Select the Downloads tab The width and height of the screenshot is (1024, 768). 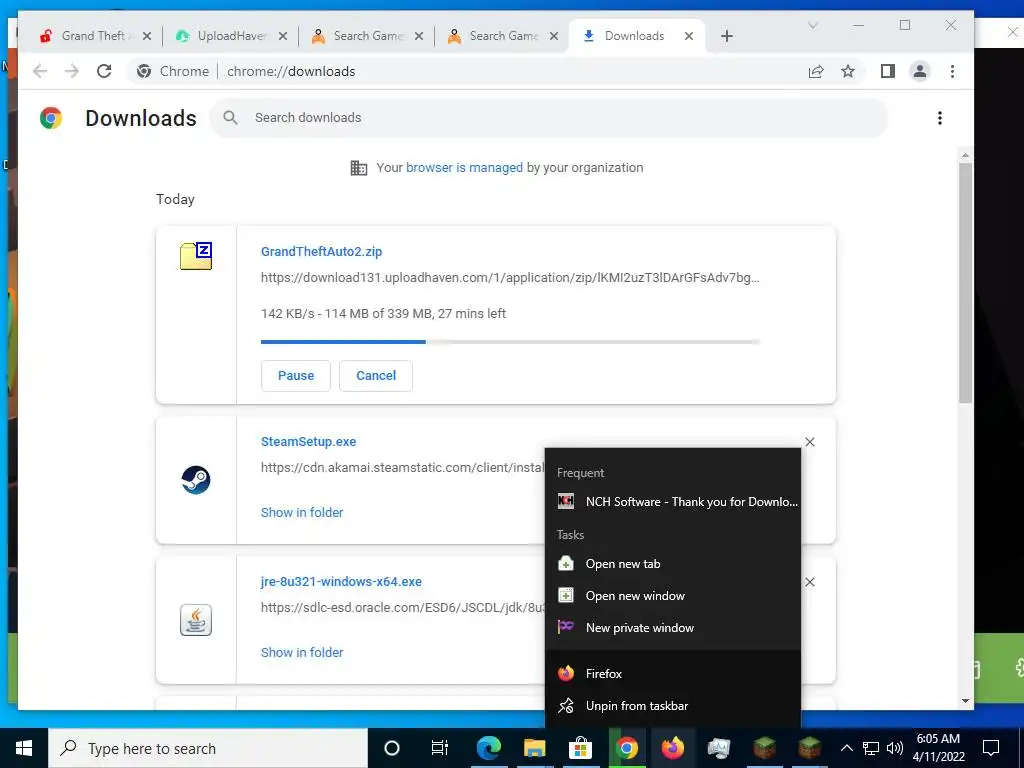coord(637,36)
